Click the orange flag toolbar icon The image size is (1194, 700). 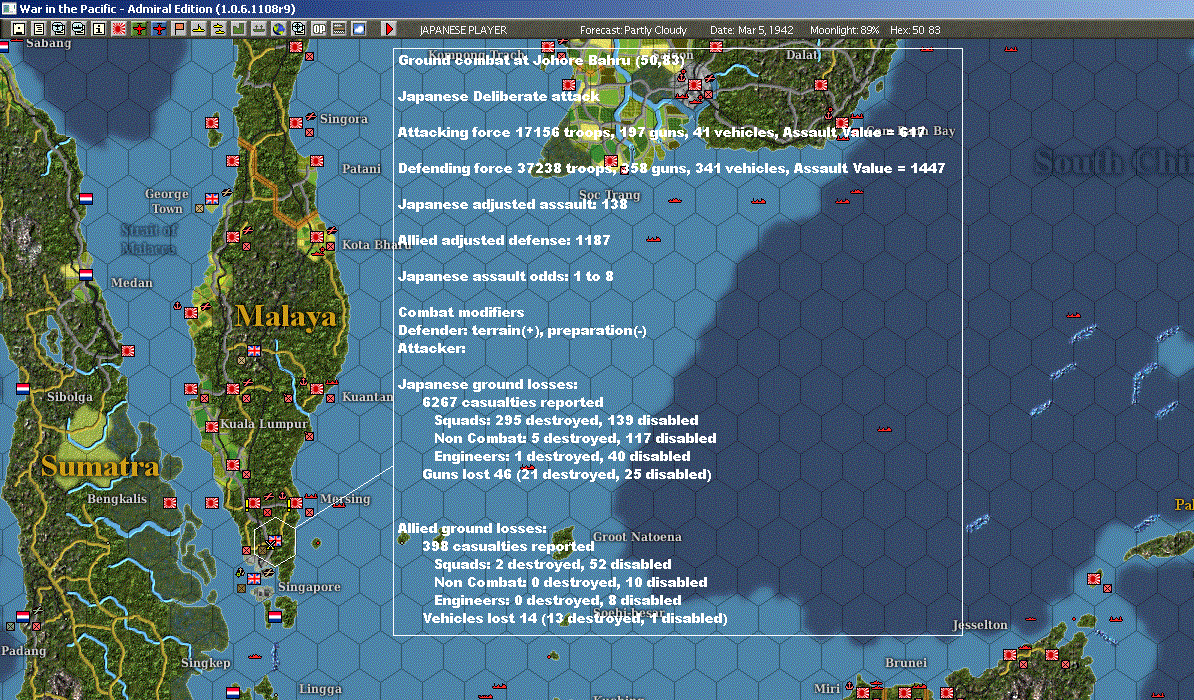click(x=179, y=29)
